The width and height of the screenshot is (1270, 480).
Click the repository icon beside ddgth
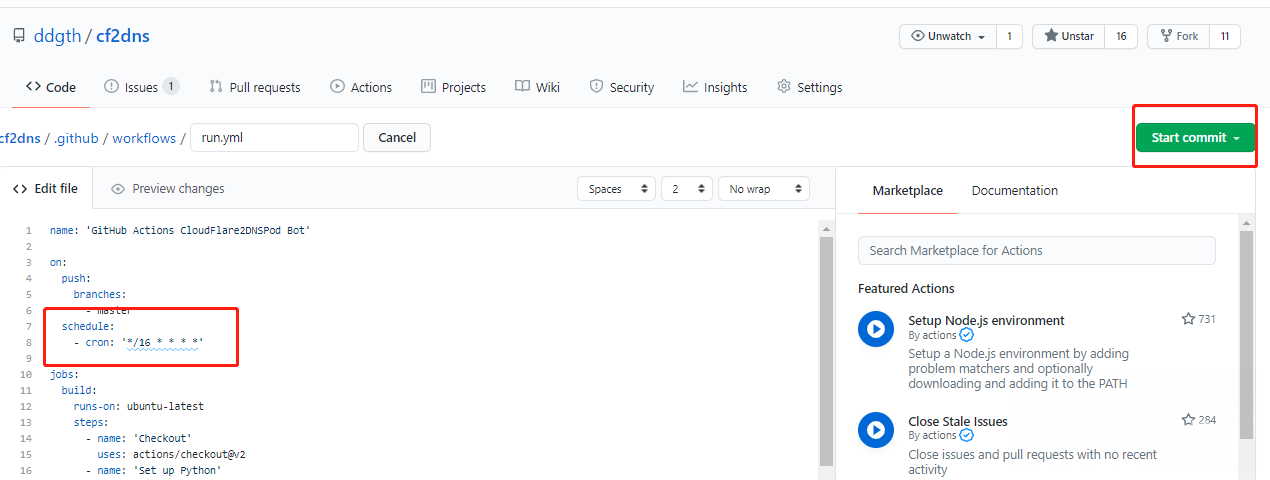[19, 36]
